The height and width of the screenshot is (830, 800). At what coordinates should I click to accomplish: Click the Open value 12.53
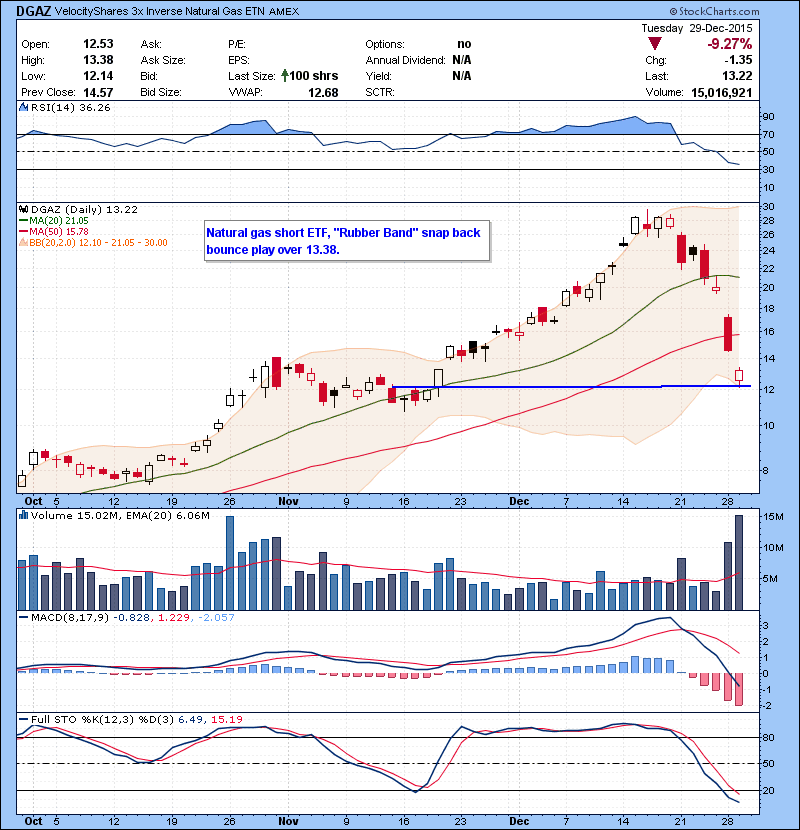(98, 44)
